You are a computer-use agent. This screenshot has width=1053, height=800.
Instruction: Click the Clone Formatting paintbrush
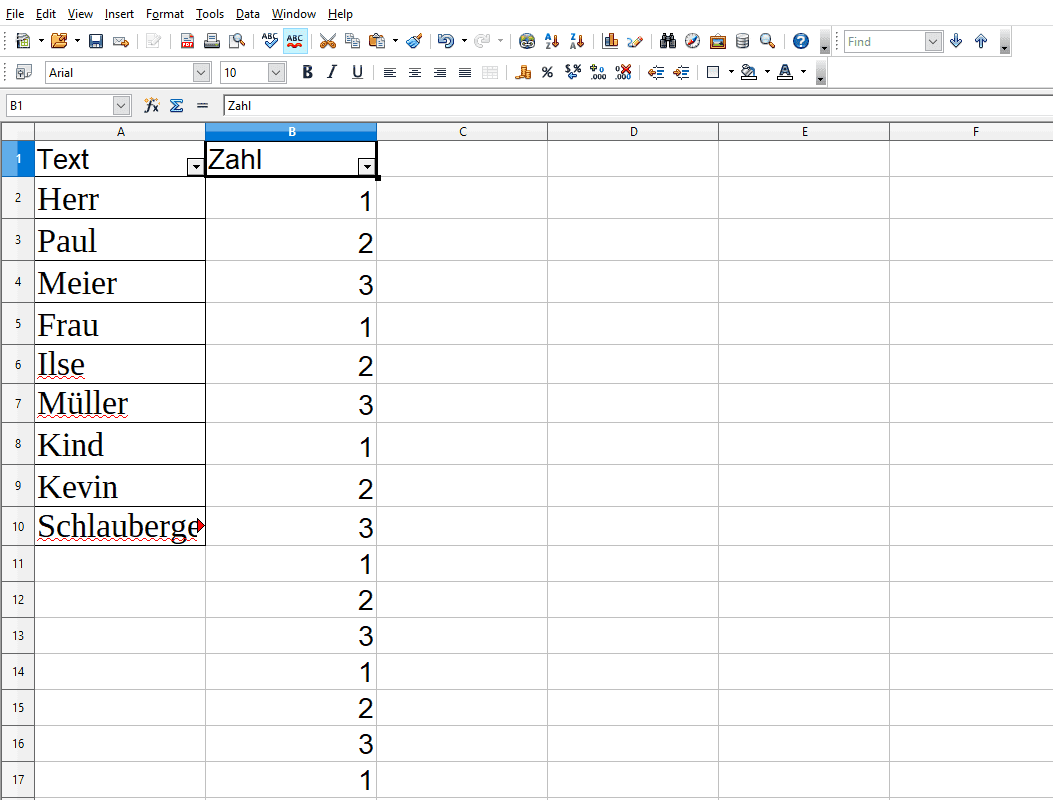pos(414,41)
